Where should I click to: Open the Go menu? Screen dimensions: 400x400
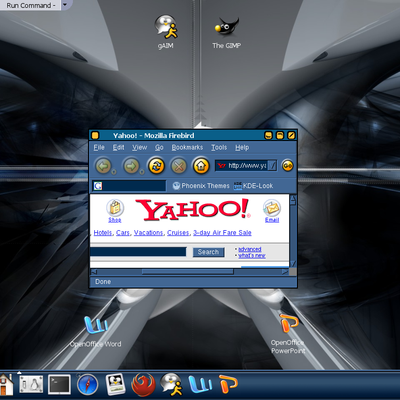pos(159,147)
